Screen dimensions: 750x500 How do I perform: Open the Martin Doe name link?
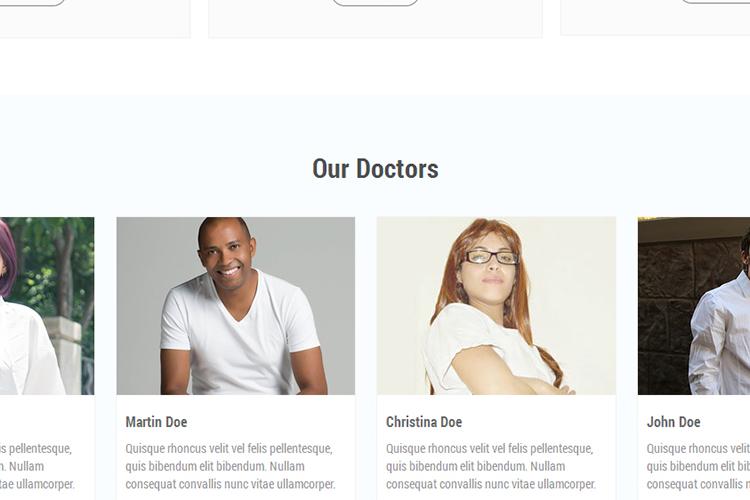point(156,422)
